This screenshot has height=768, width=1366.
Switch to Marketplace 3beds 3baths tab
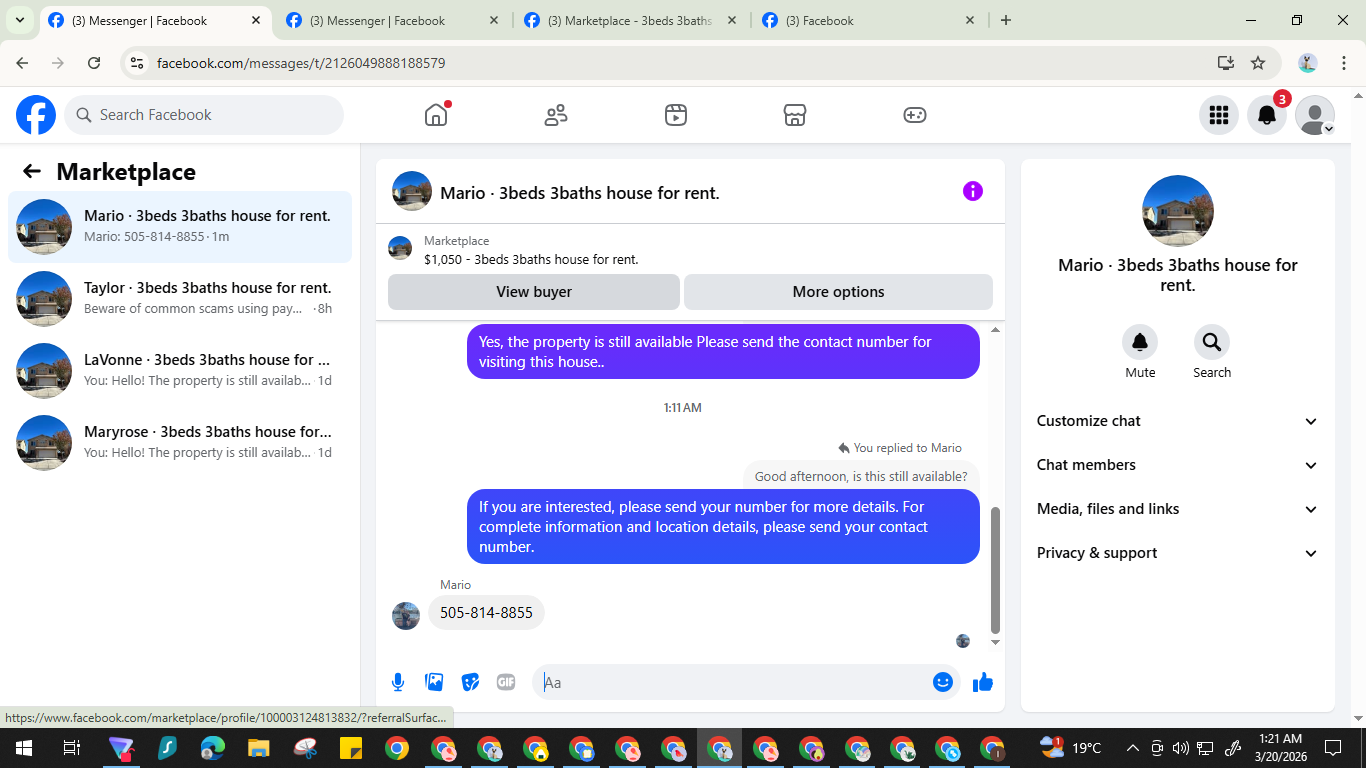(x=631, y=20)
